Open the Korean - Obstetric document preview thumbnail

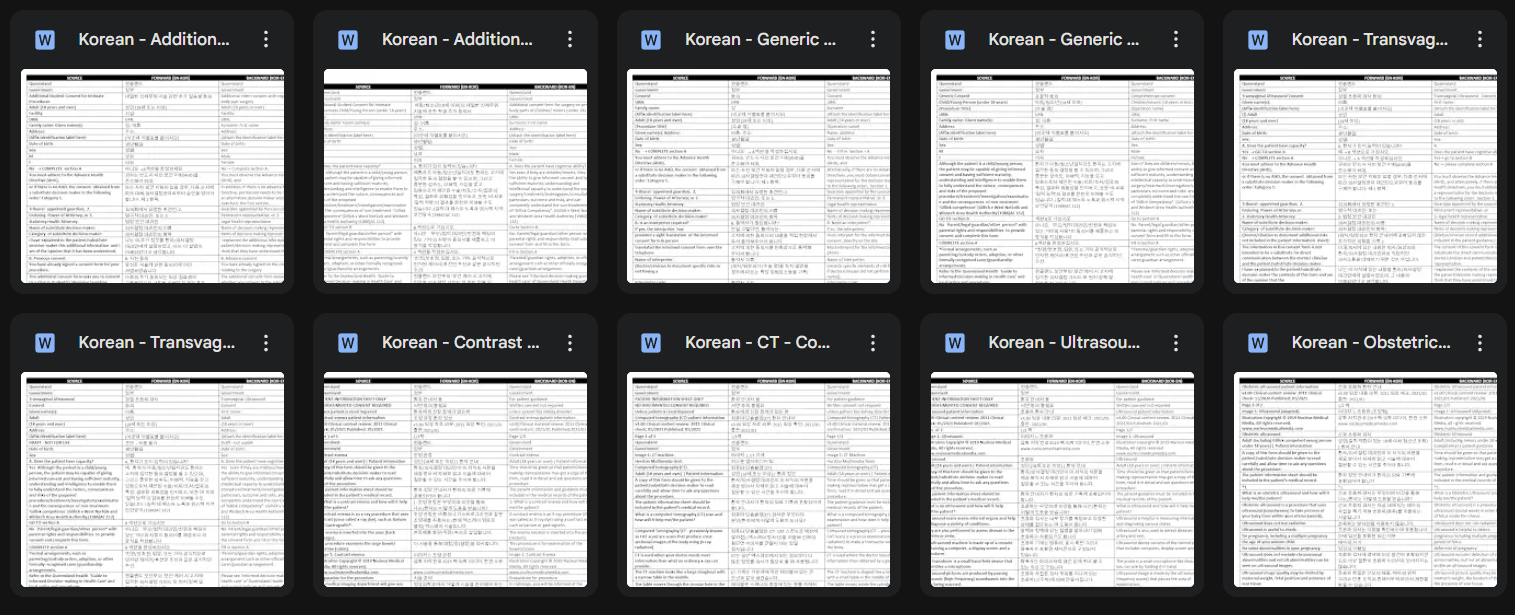click(x=1364, y=479)
